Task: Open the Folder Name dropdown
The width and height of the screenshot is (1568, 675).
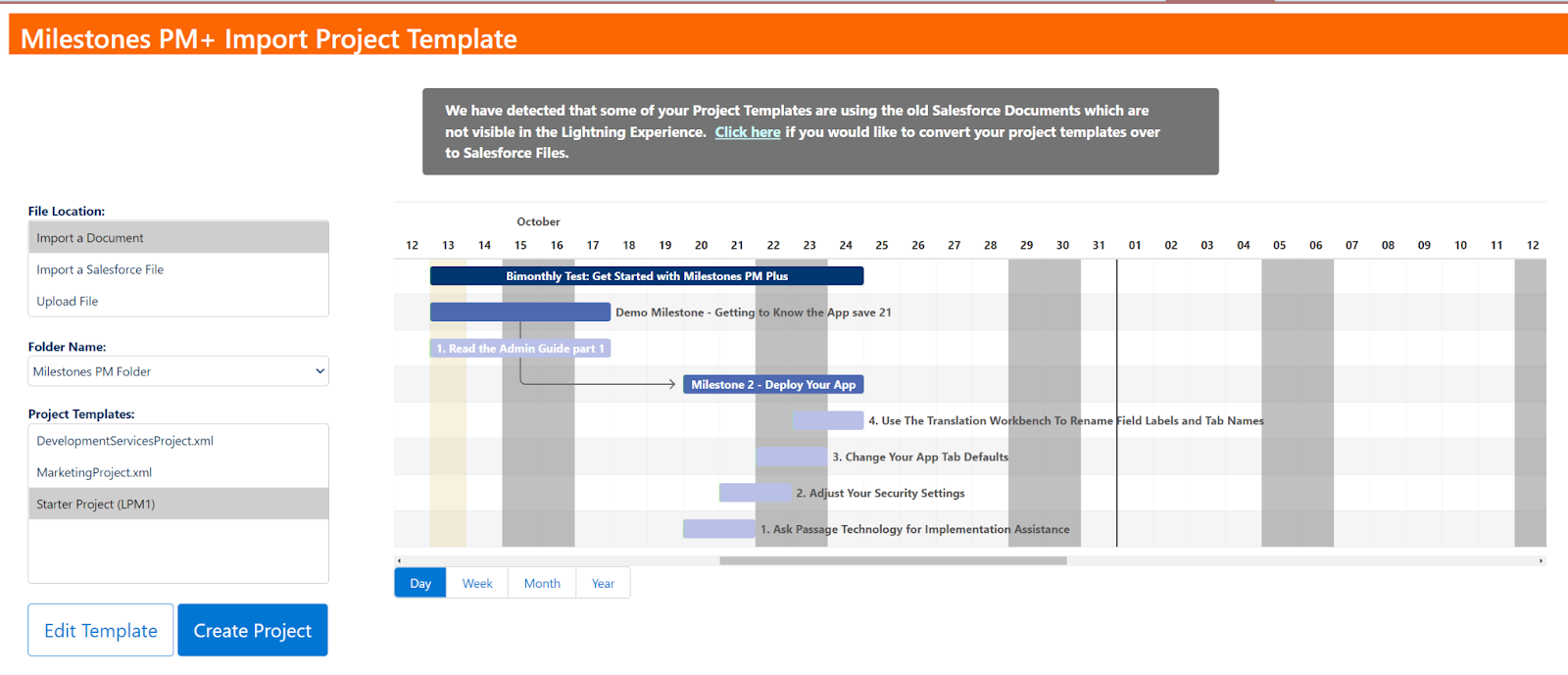Action: point(178,371)
